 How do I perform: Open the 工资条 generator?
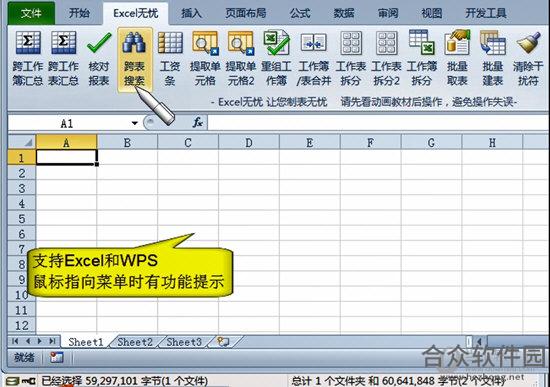coord(170,59)
